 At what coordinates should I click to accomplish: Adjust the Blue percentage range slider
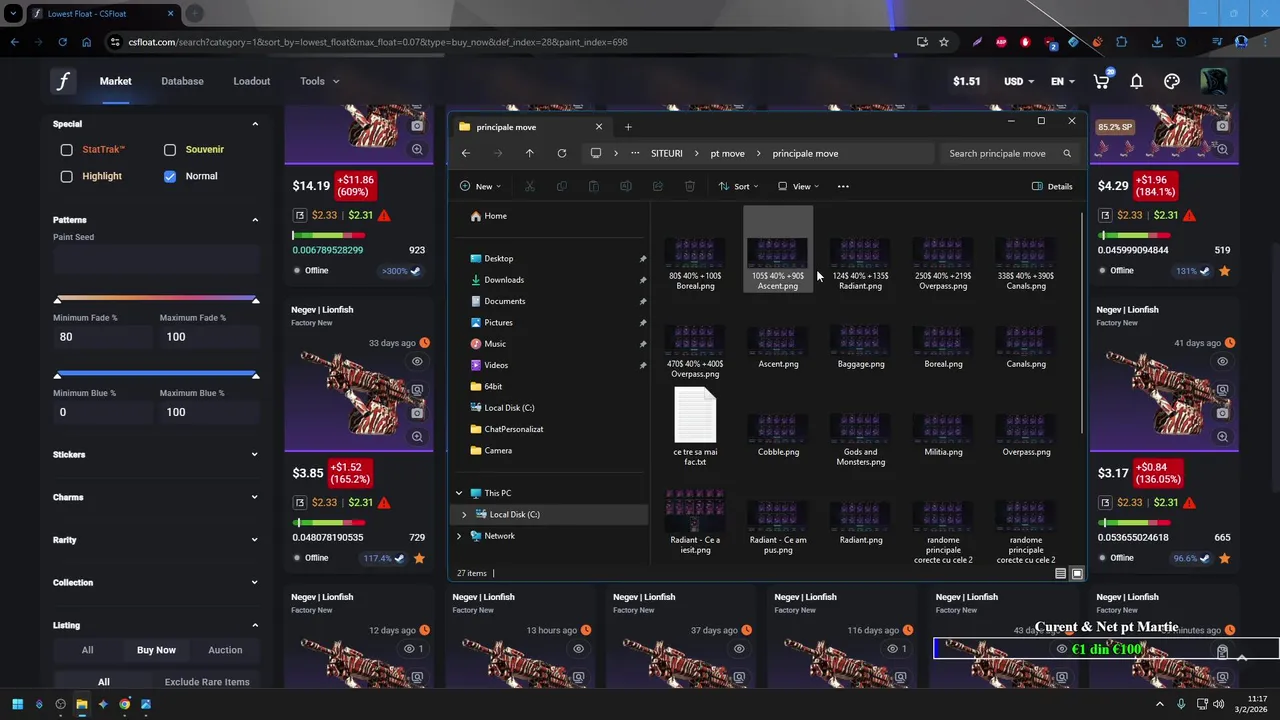pos(156,375)
